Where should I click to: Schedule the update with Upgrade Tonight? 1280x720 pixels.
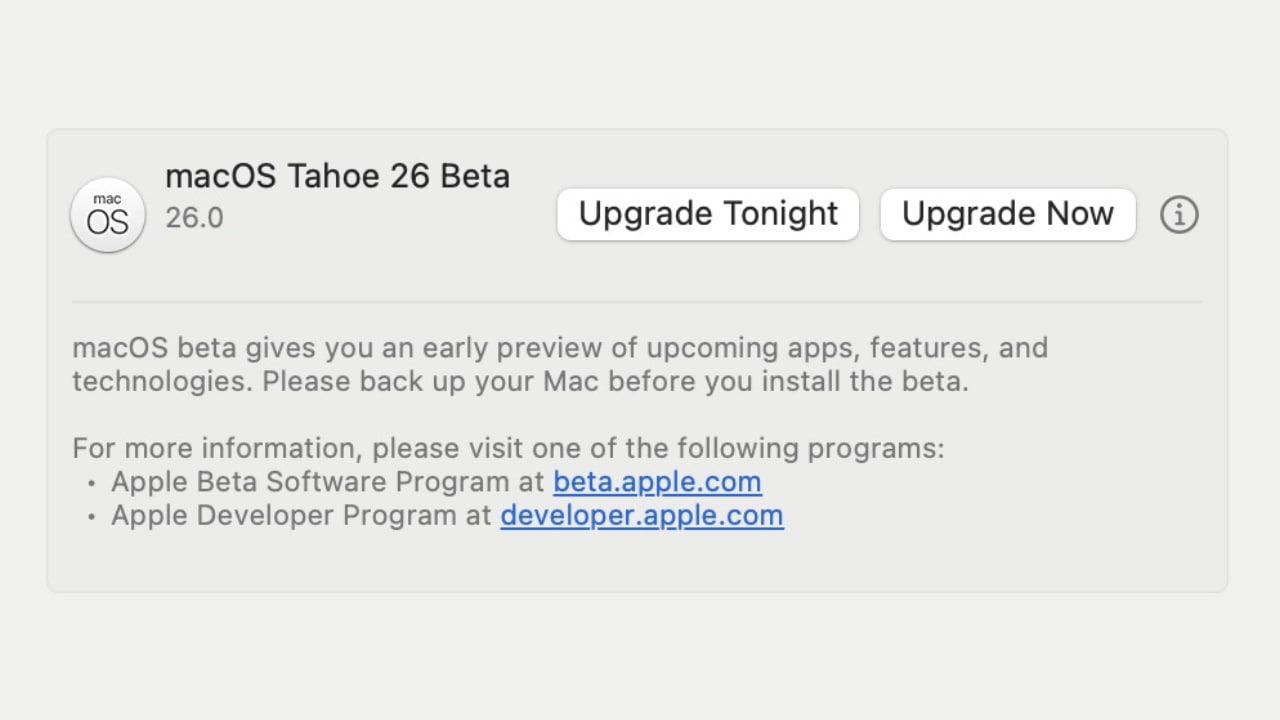click(x=707, y=214)
